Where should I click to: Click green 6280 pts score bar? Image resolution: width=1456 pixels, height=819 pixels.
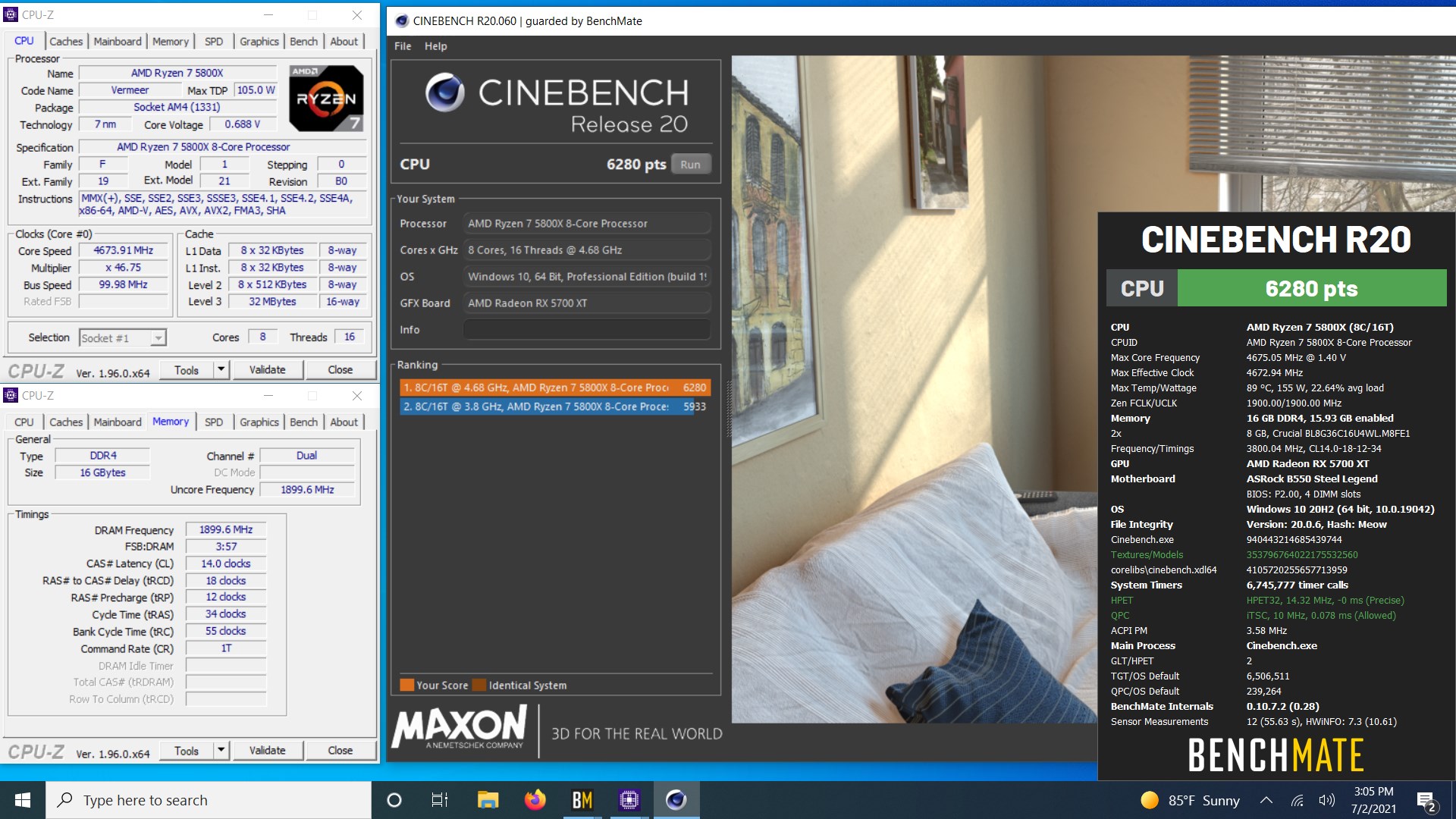click(x=1312, y=288)
